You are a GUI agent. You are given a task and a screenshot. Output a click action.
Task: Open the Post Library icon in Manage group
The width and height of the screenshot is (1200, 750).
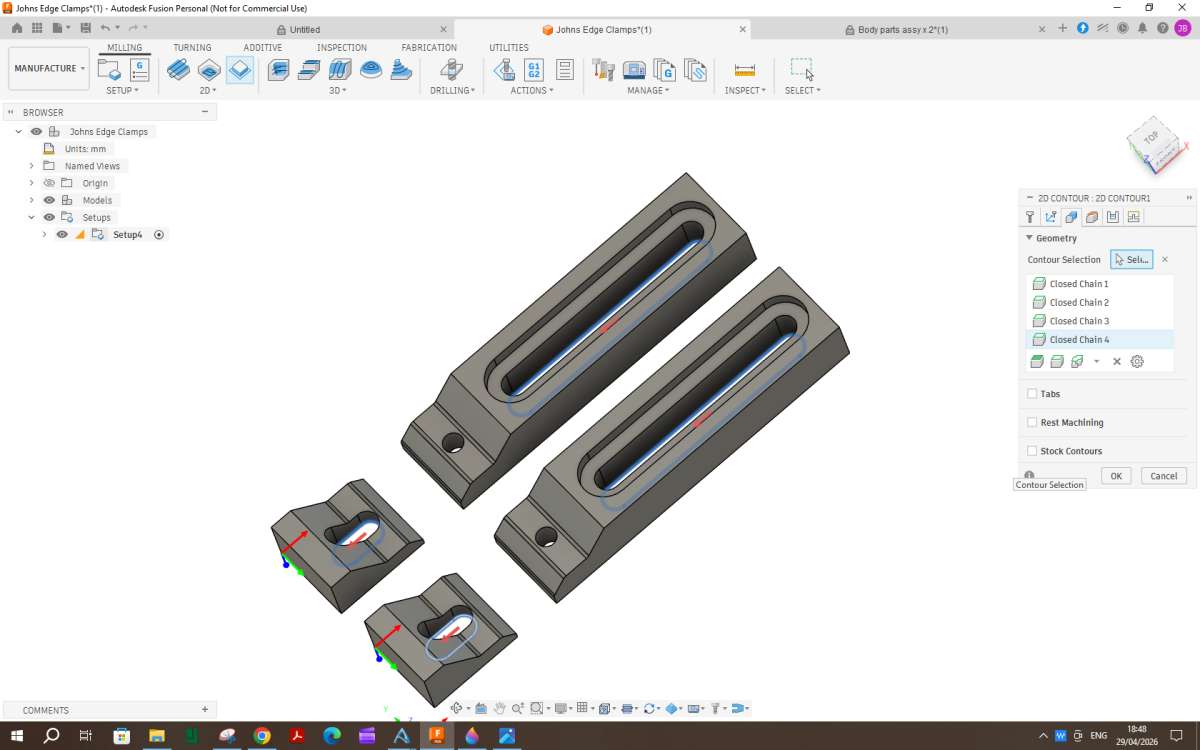pos(665,70)
